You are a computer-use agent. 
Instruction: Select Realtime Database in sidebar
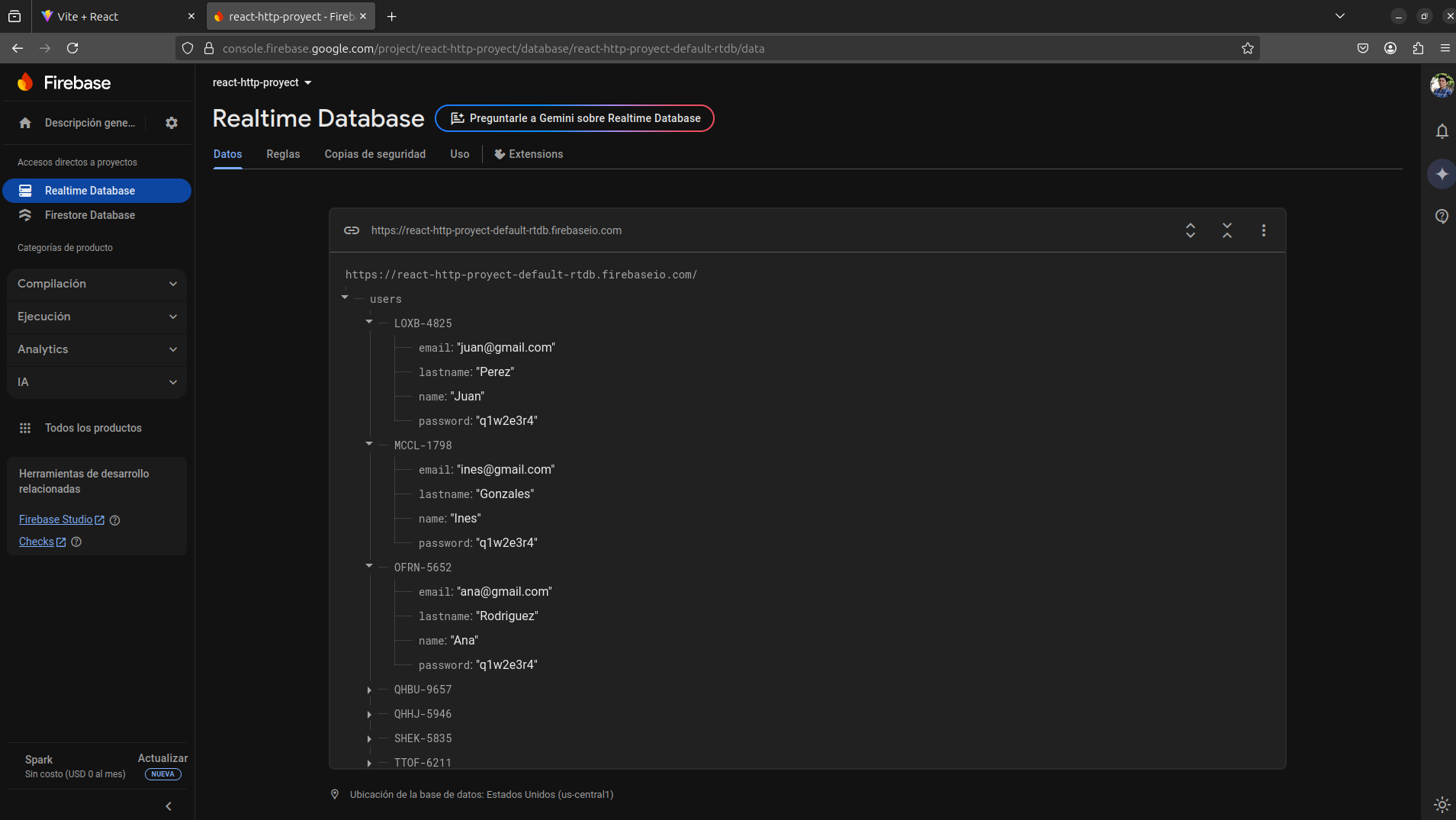pos(97,191)
